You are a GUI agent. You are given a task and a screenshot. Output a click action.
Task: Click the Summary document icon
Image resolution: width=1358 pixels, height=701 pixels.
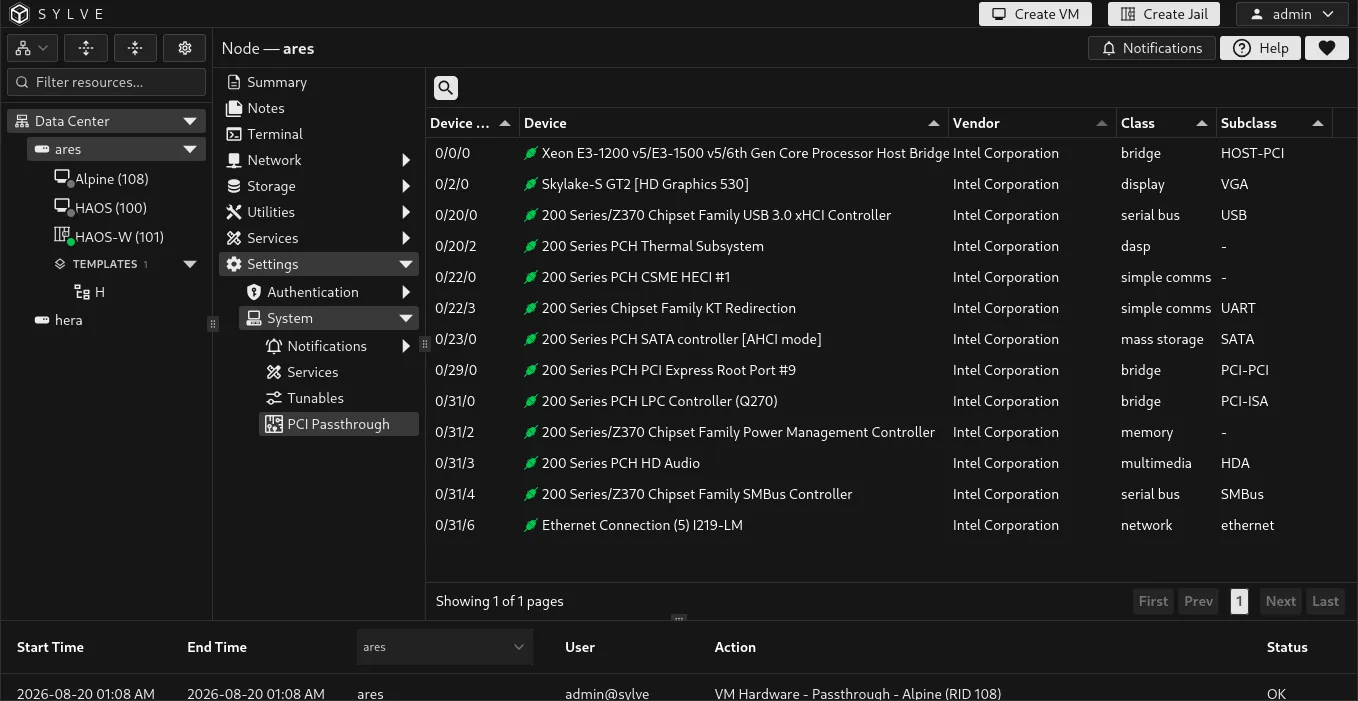pyautogui.click(x=234, y=82)
